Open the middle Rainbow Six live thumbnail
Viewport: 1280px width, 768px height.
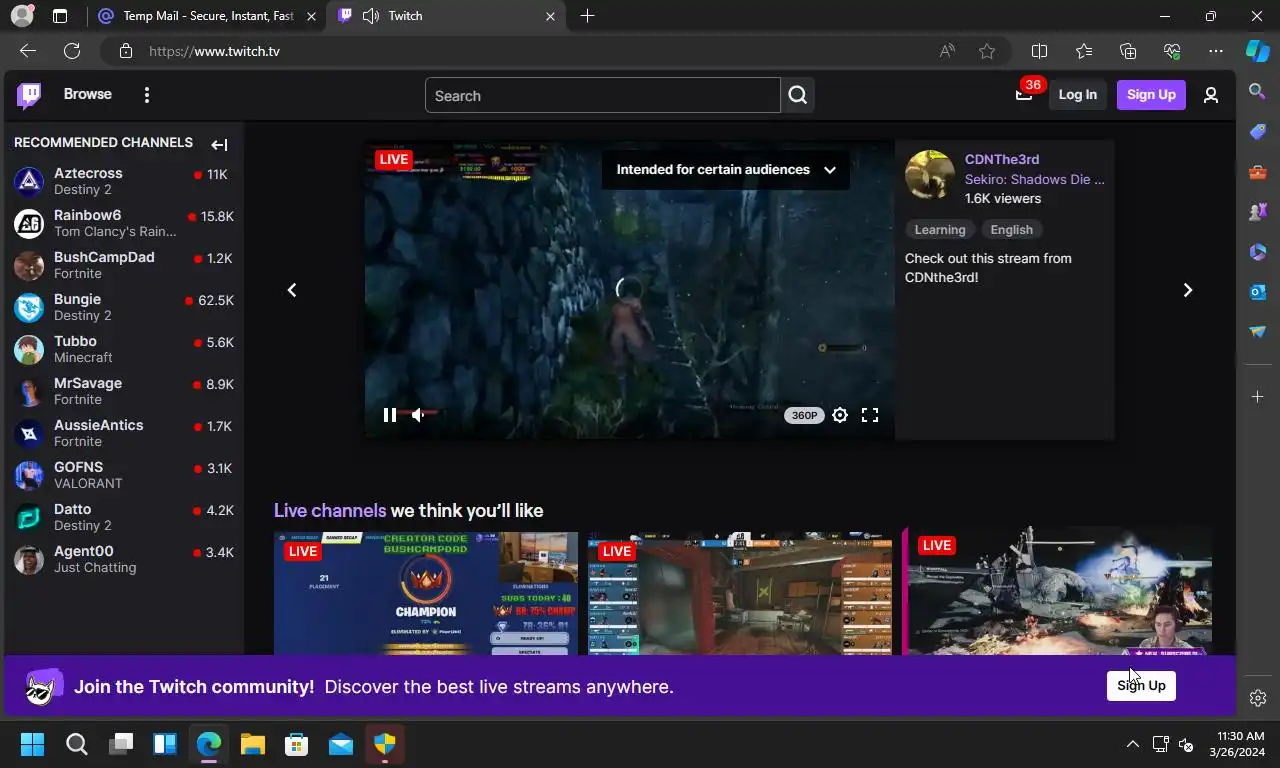coord(740,594)
